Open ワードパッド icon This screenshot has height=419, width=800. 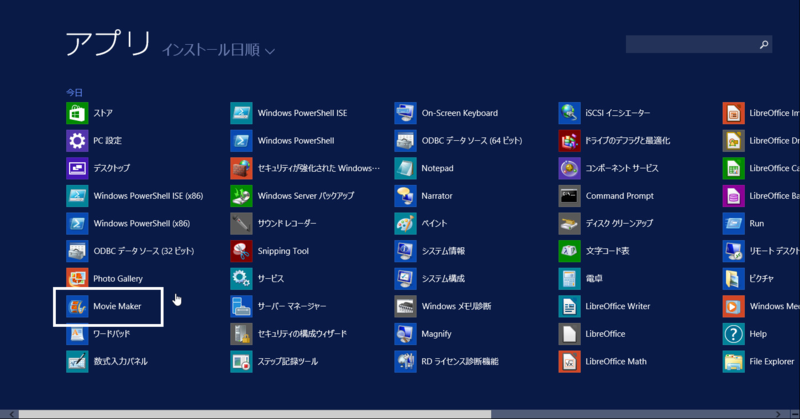pos(77,334)
